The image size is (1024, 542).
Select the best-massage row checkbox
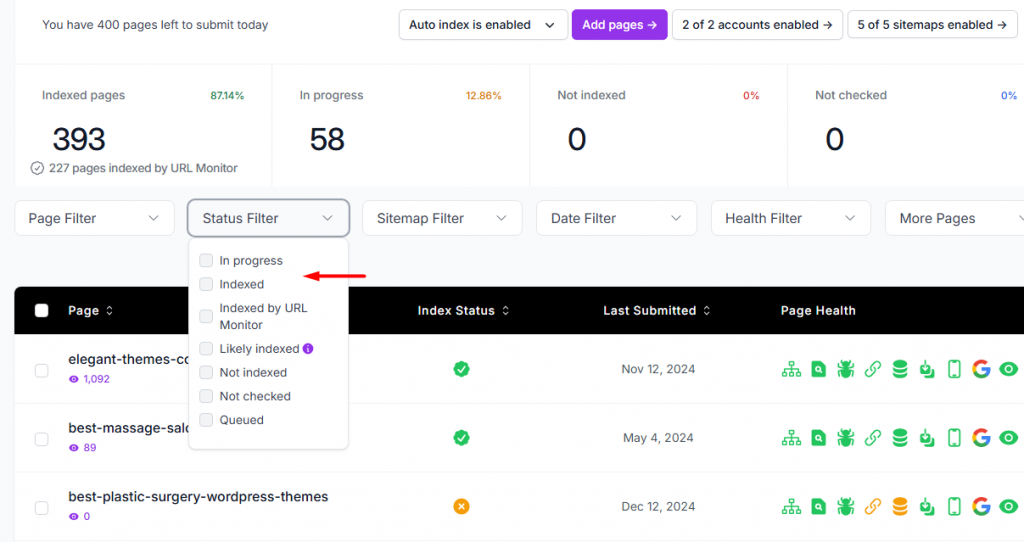pos(42,439)
